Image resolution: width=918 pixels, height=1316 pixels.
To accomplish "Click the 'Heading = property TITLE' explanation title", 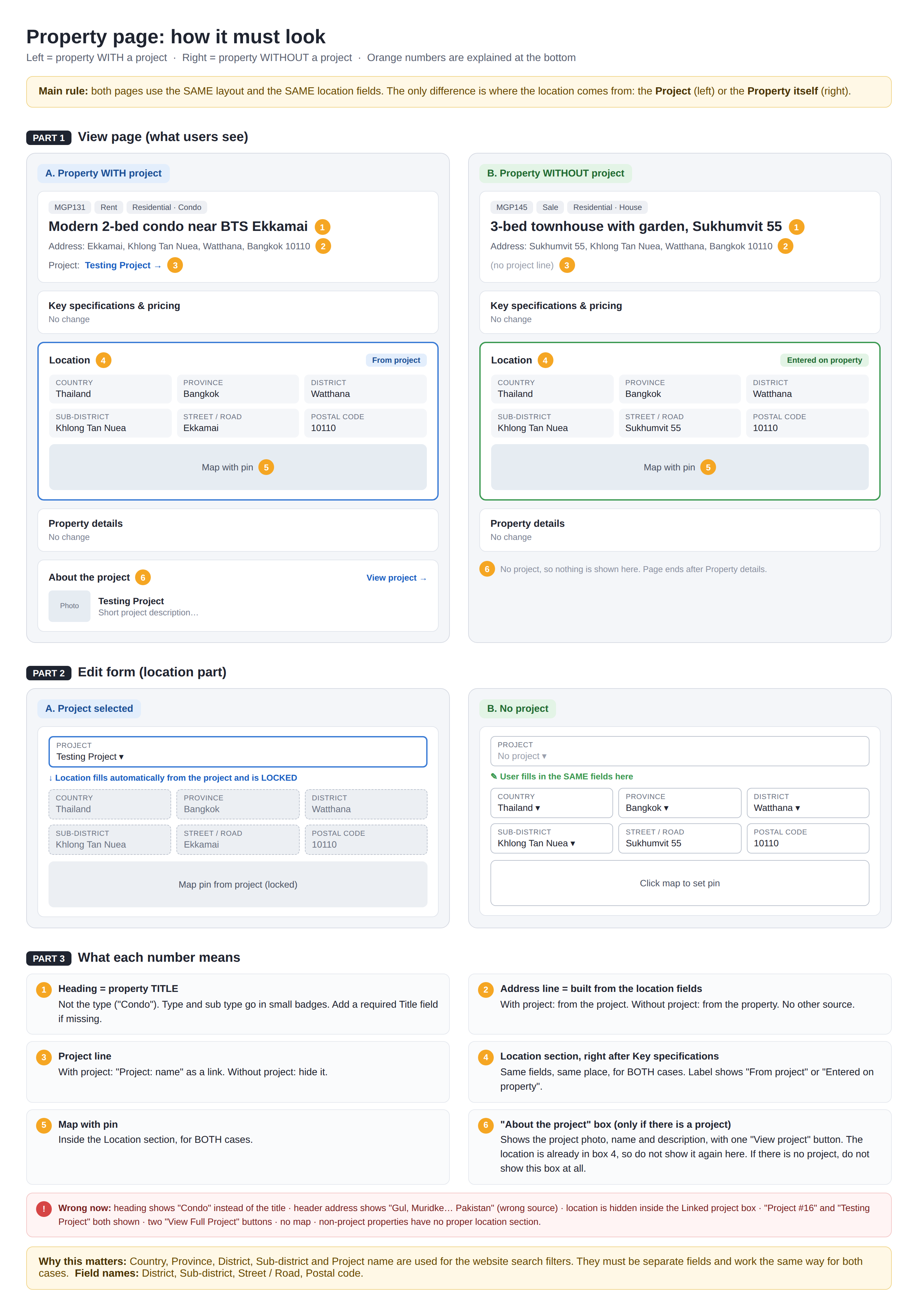I will tap(118, 989).
